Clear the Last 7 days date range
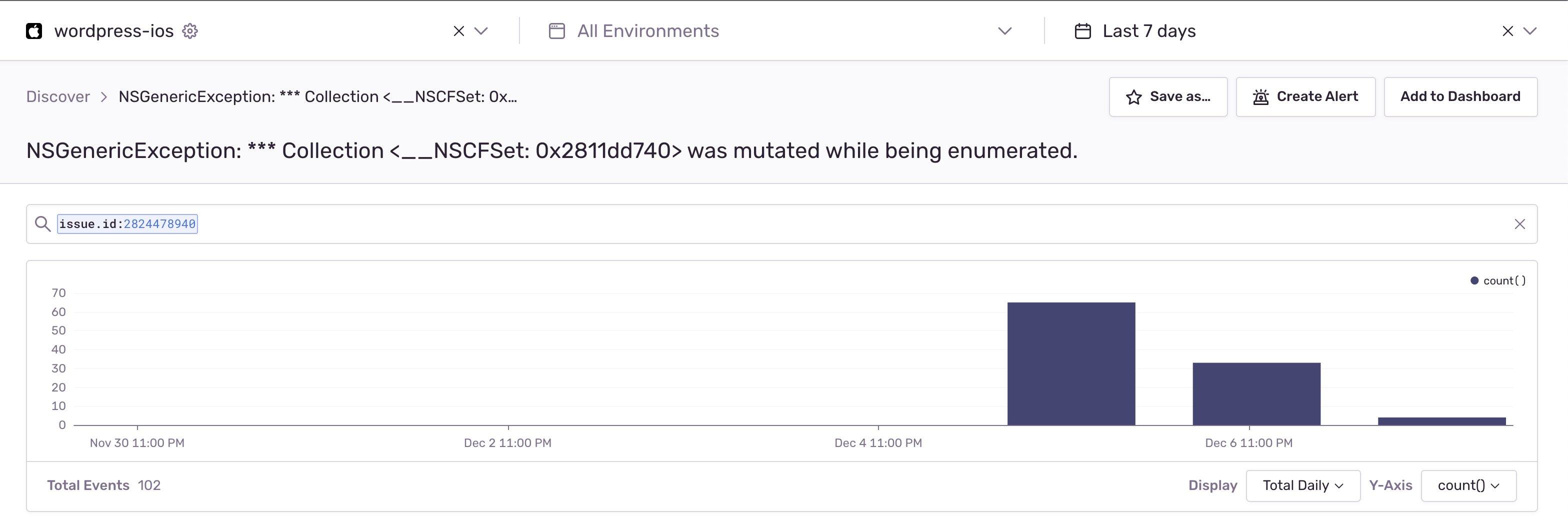 click(x=1507, y=31)
